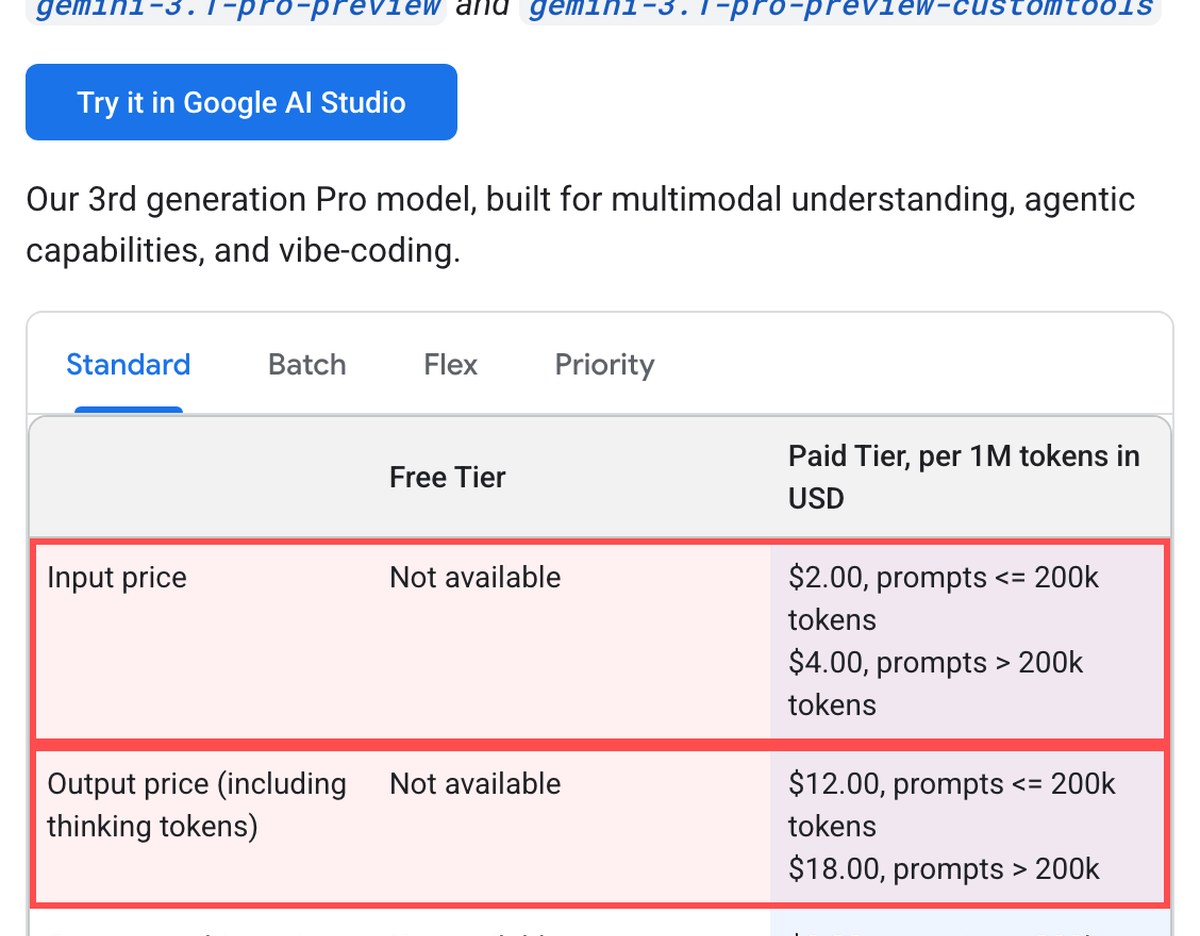Image resolution: width=1200 pixels, height=936 pixels.
Task: Open the Flex pricing tab
Action: coord(451,364)
